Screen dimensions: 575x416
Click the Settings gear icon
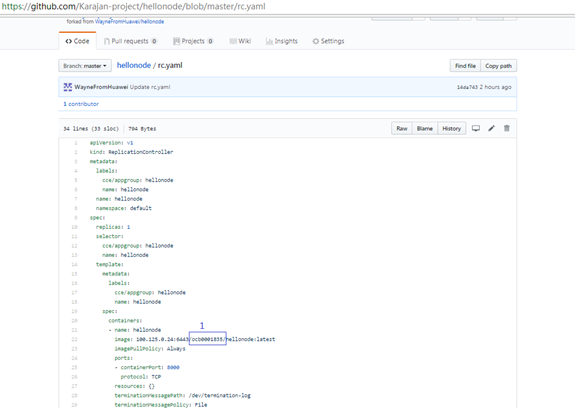pos(315,41)
